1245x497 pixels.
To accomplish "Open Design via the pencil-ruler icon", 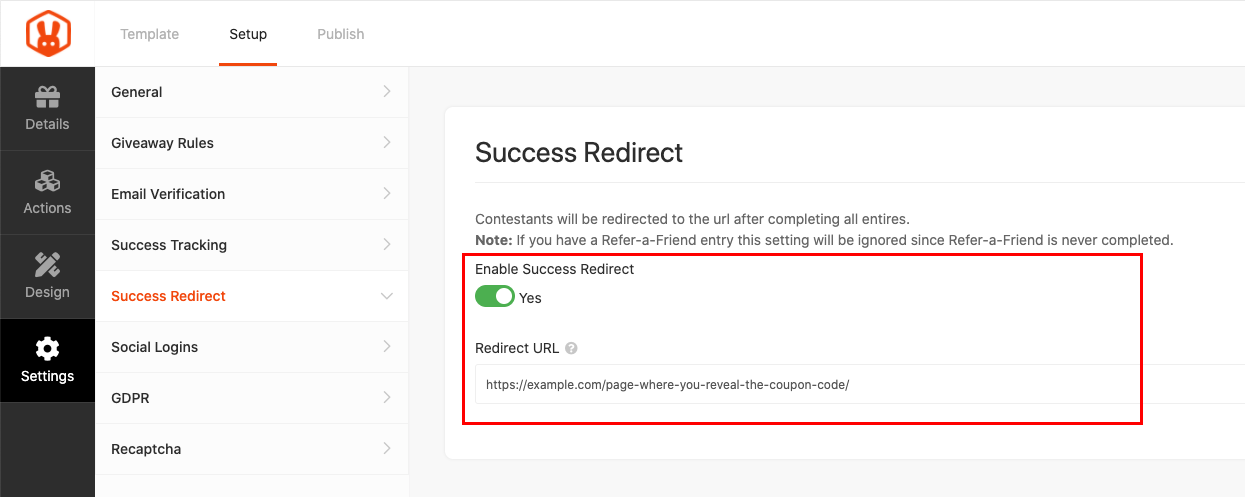I will click(47, 265).
